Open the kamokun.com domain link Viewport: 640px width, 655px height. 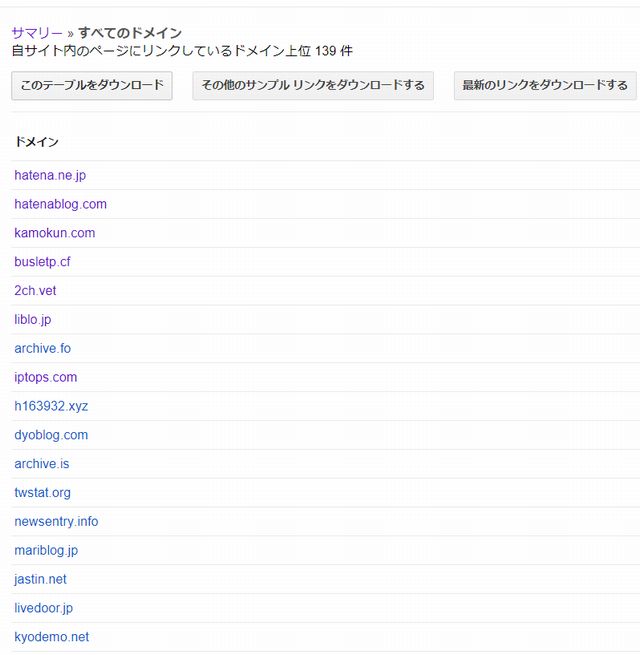point(55,233)
